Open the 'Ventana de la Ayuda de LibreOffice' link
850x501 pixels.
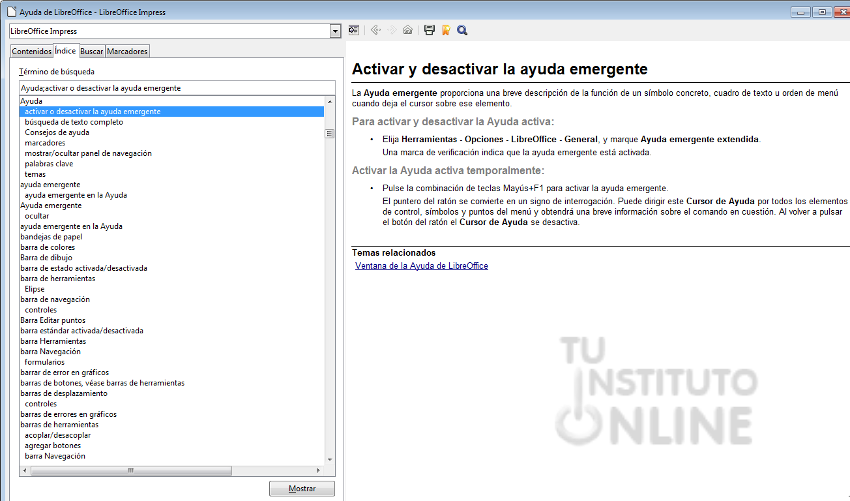[421, 266]
